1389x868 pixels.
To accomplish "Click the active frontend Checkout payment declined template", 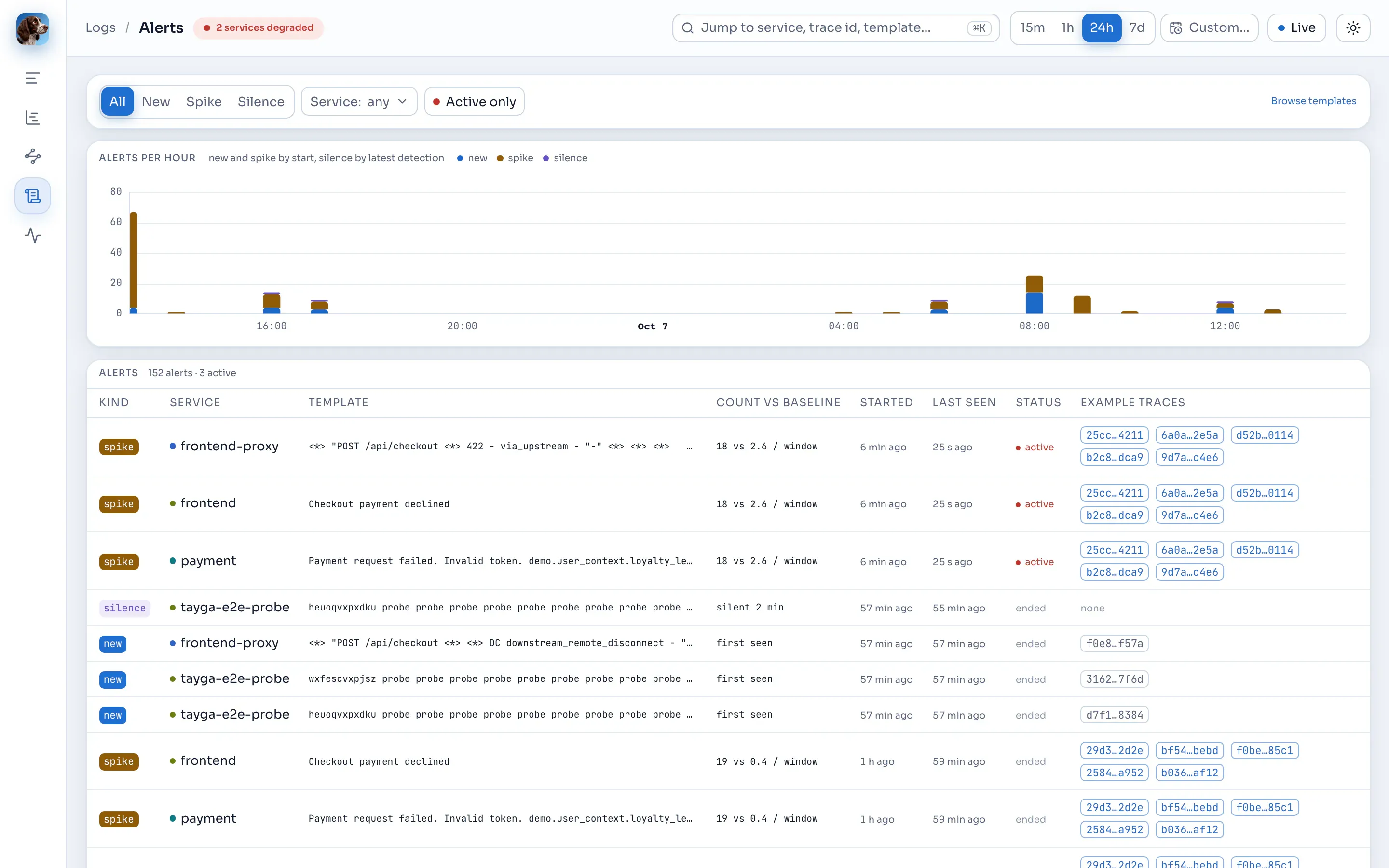I will [379, 504].
